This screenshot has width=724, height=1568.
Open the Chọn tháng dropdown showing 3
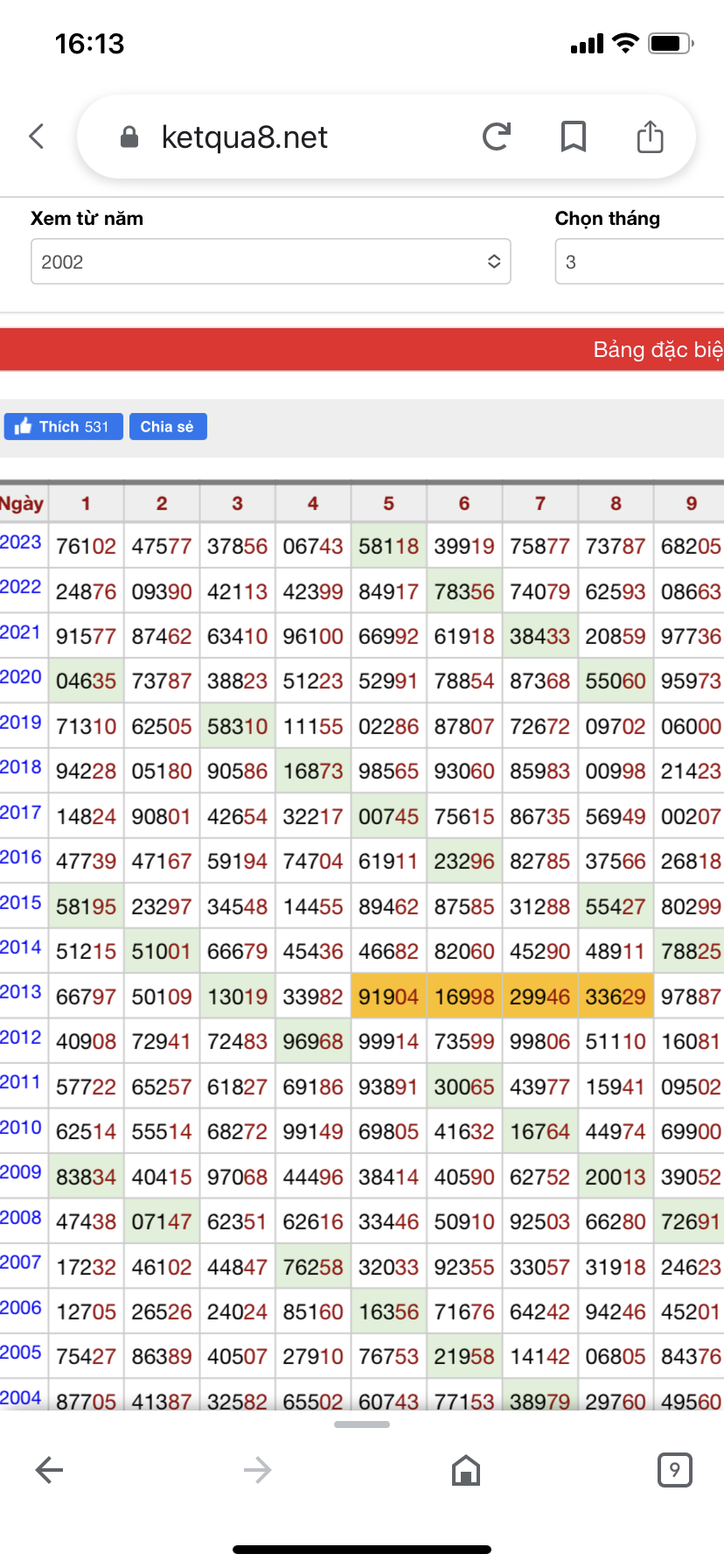coord(639,262)
